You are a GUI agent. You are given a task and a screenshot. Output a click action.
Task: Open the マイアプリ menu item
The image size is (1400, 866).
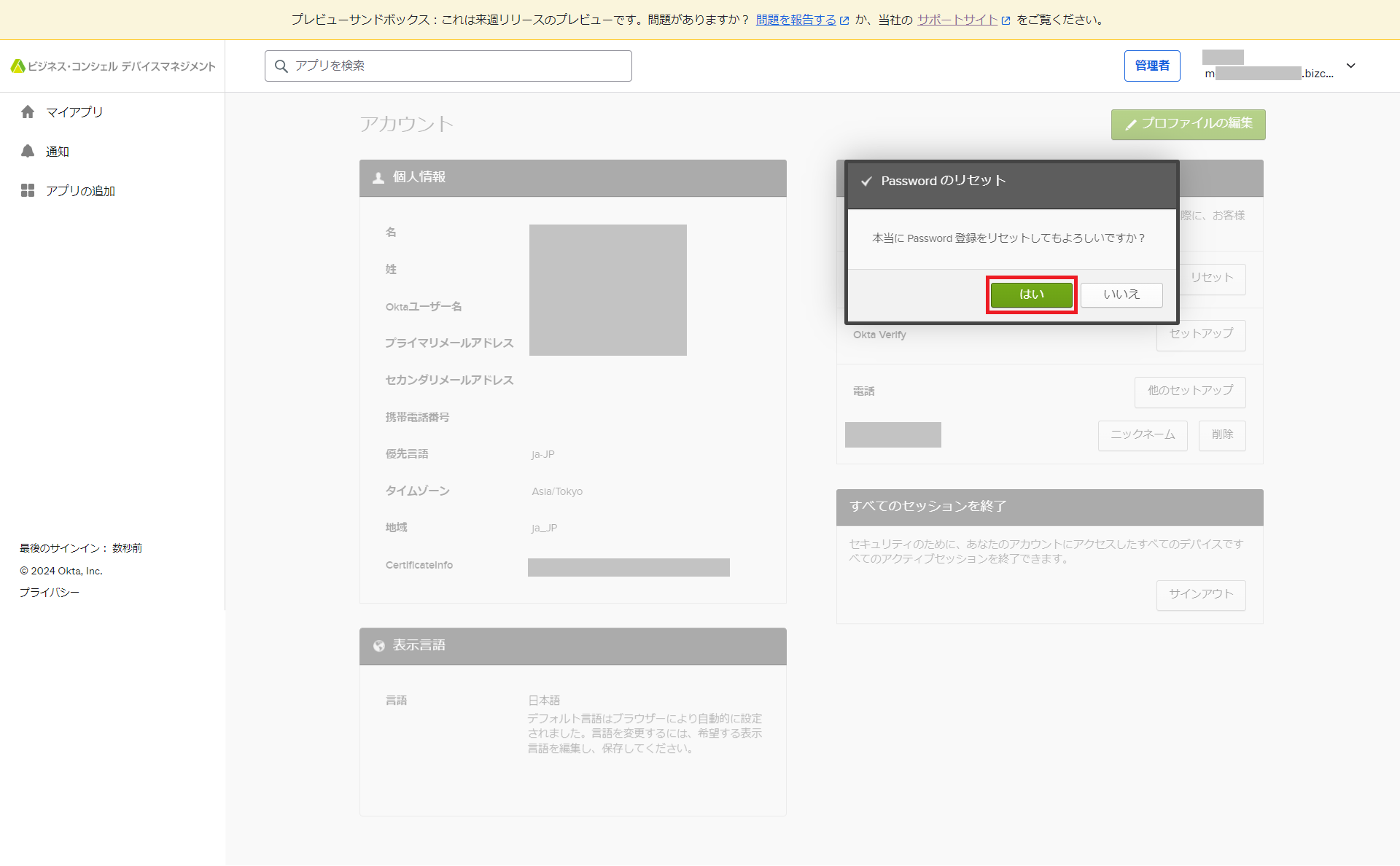tap(74, 112)
